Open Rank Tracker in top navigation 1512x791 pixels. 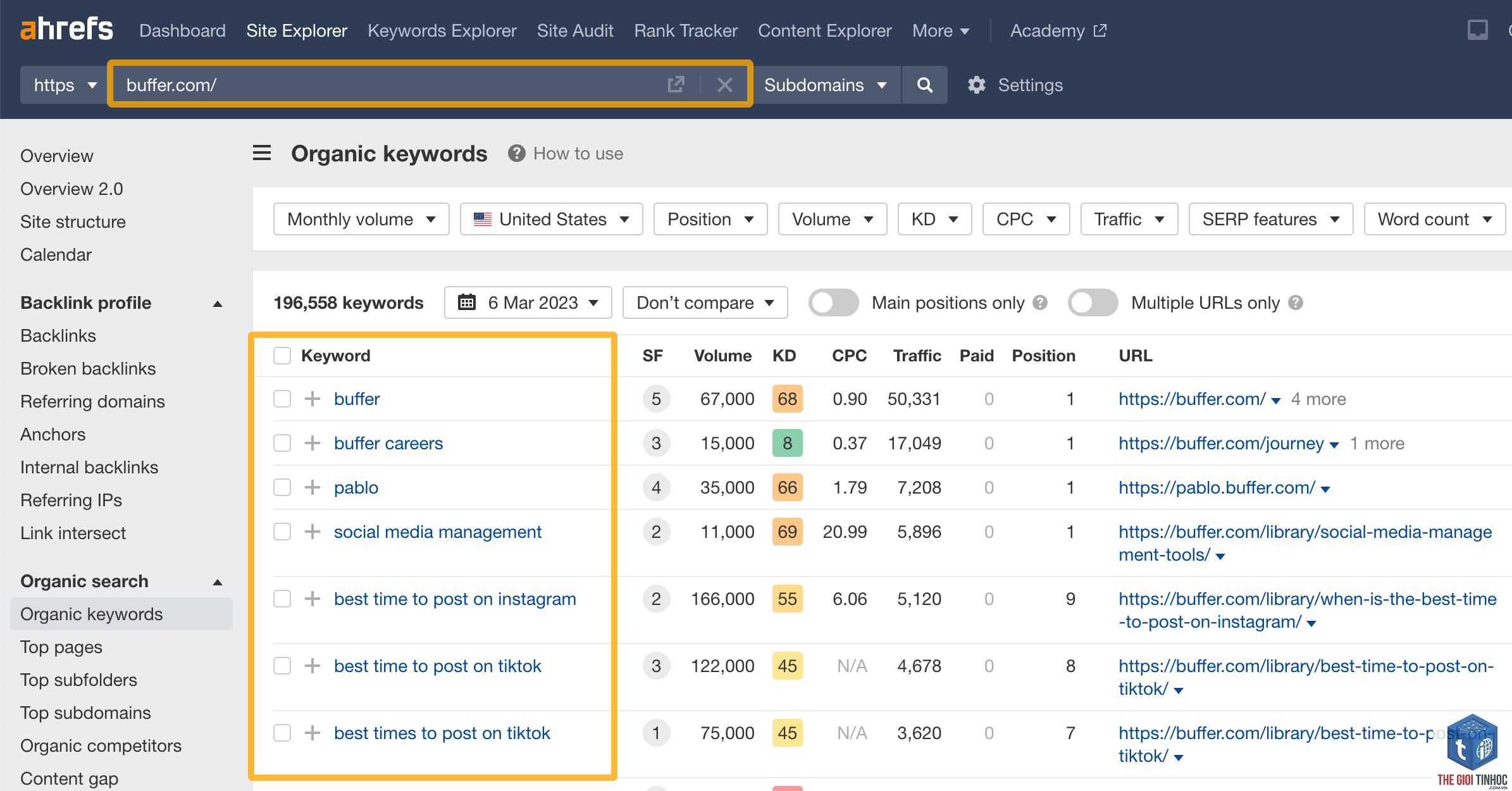(686, 30)
